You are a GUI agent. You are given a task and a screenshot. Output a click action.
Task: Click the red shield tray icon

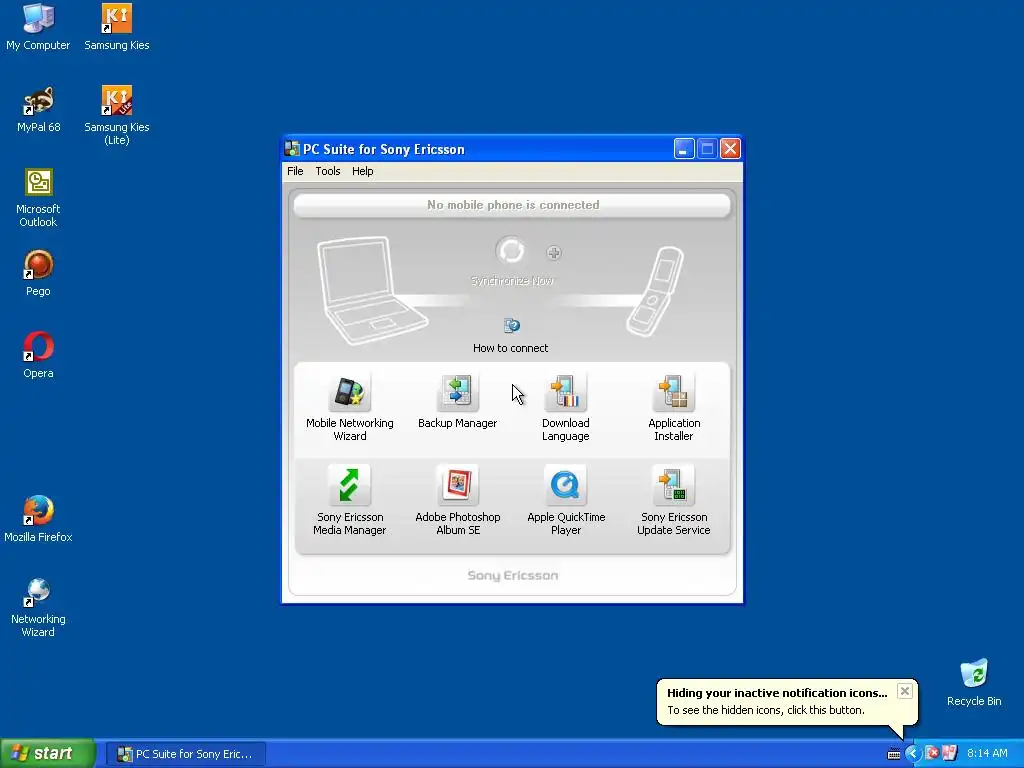click(x=932, y=754)
